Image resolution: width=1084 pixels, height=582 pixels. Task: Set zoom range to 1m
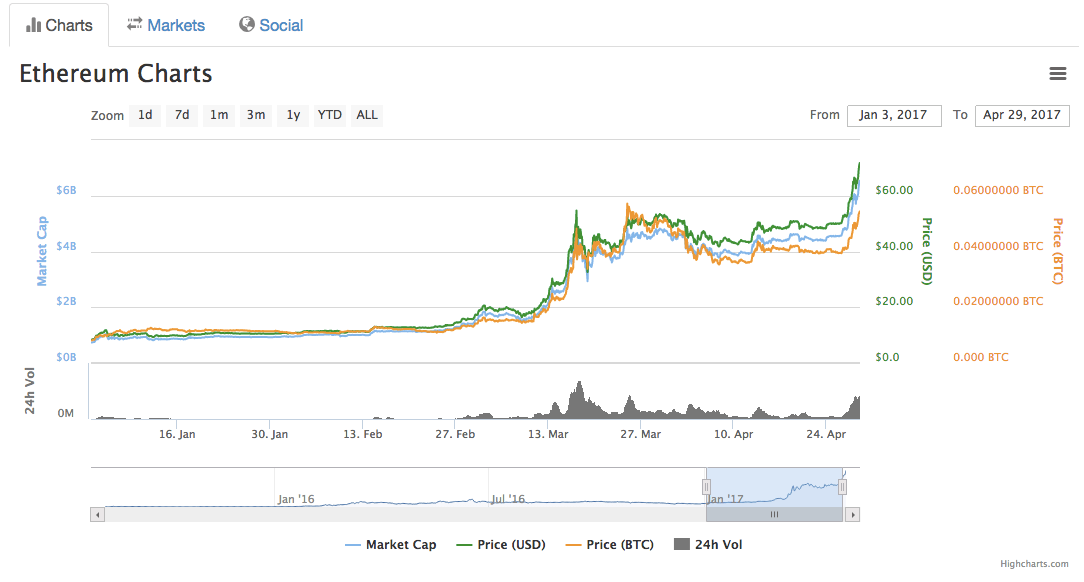219,115
